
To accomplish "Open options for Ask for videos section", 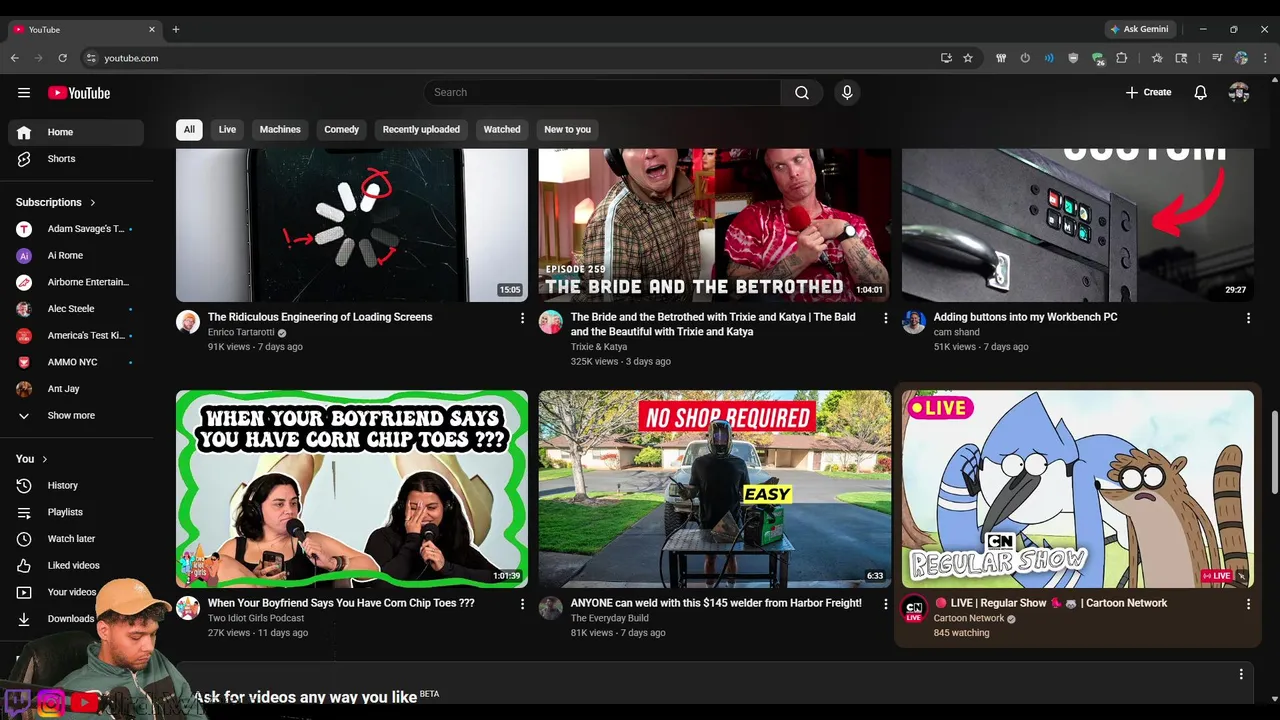I will pos(1241,674).
